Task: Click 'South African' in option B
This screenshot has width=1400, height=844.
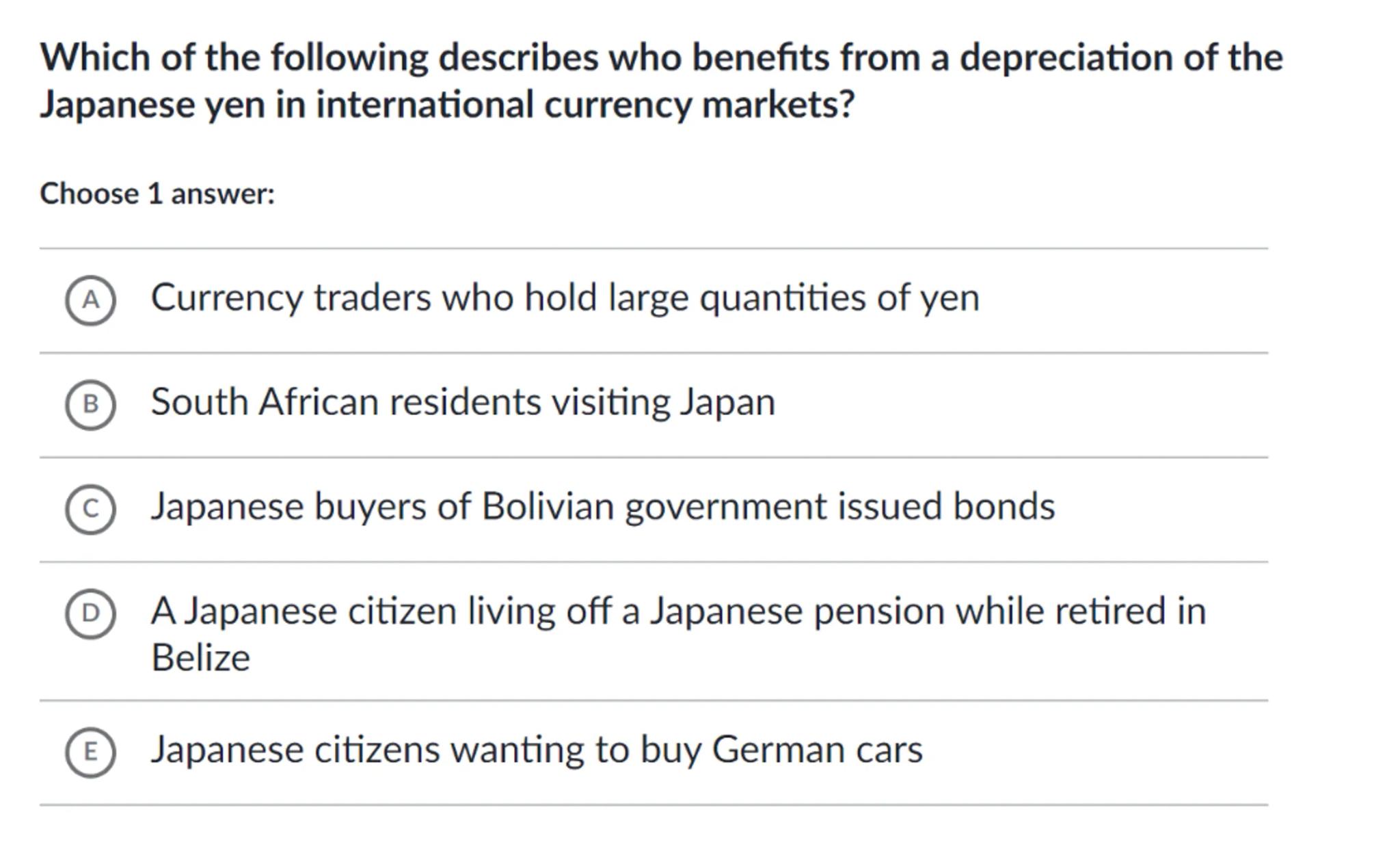Action: (x=265, y=402)
